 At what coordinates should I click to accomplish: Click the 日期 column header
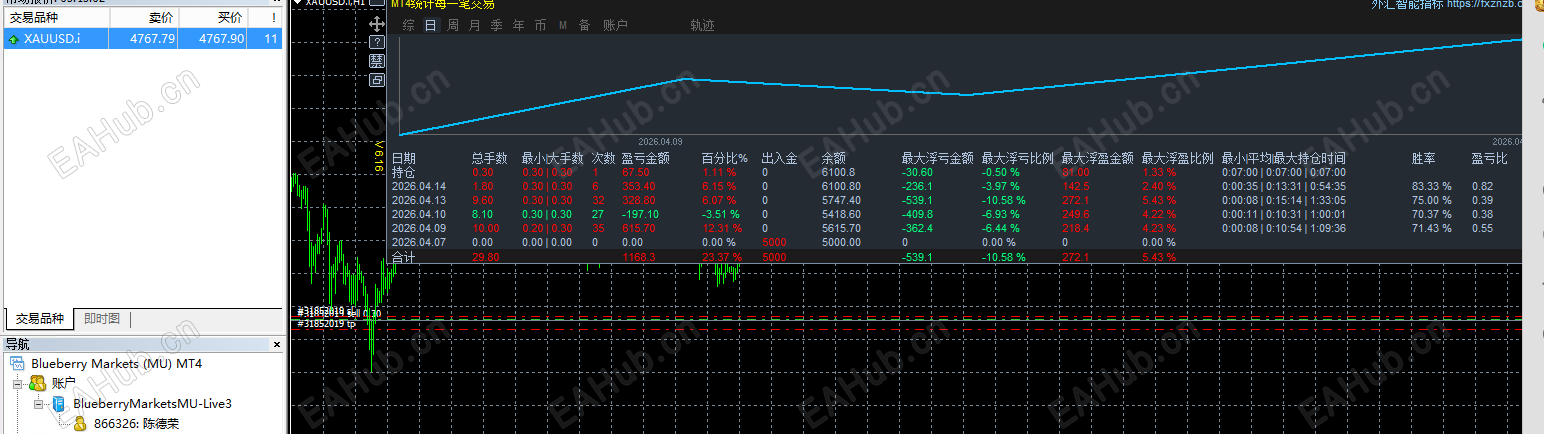click(403, 158)
